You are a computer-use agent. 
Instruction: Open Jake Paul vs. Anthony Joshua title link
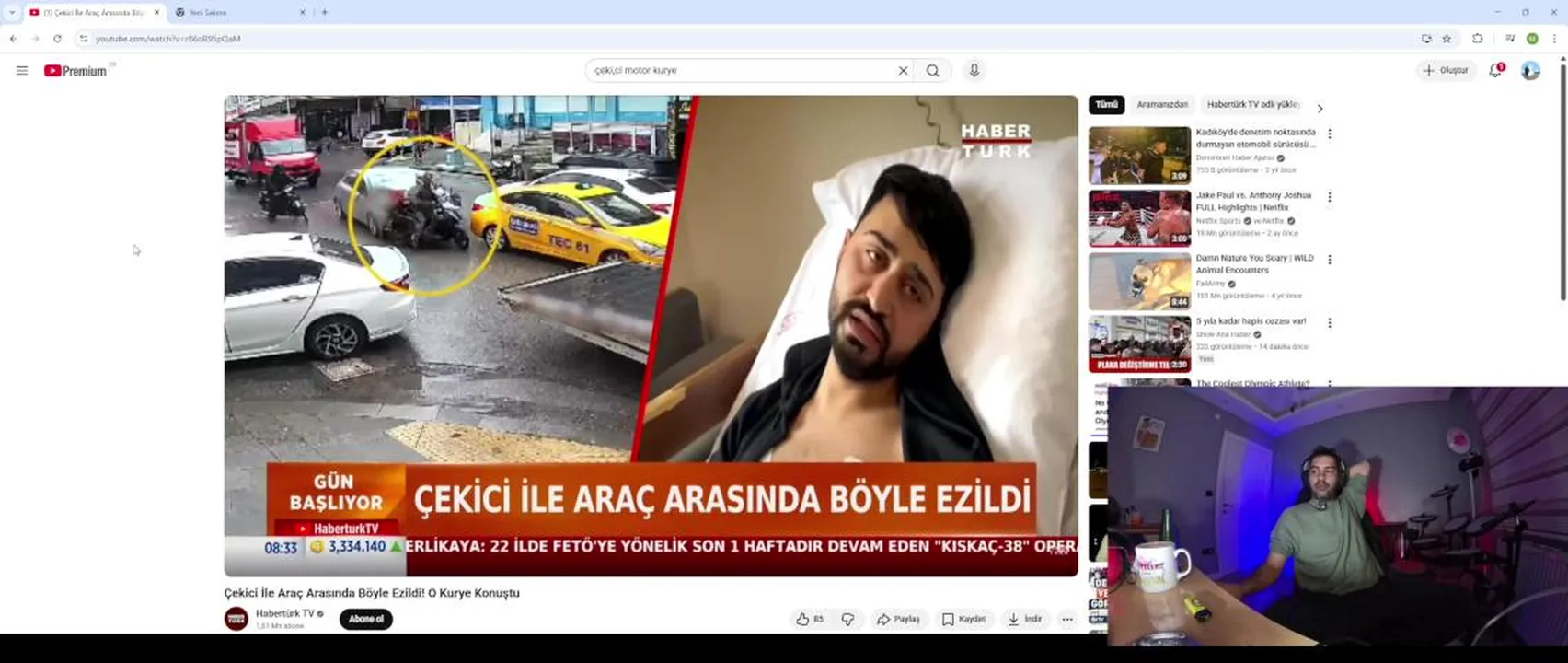1253,202
